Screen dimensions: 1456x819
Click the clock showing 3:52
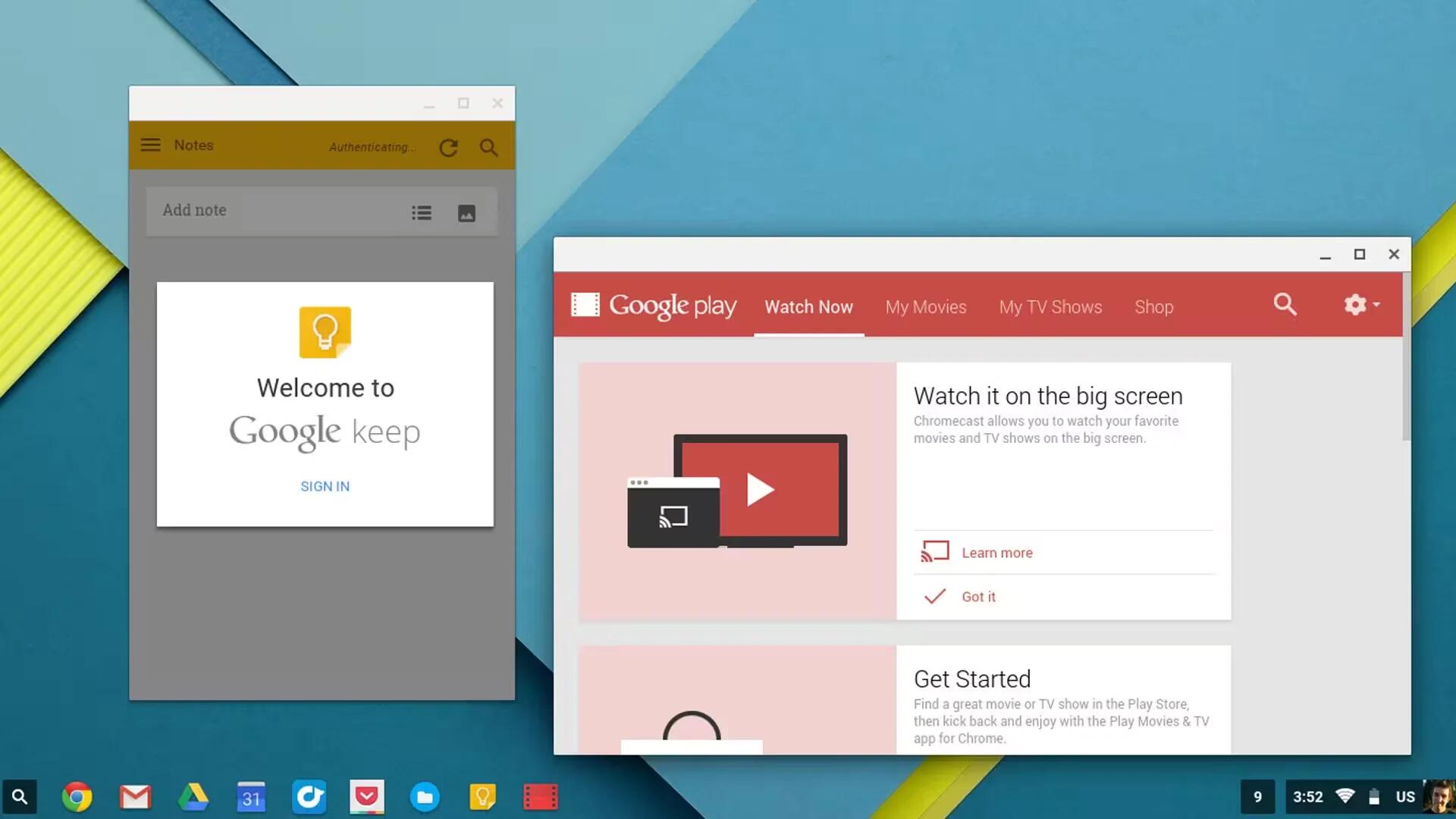coord(1308,797)
